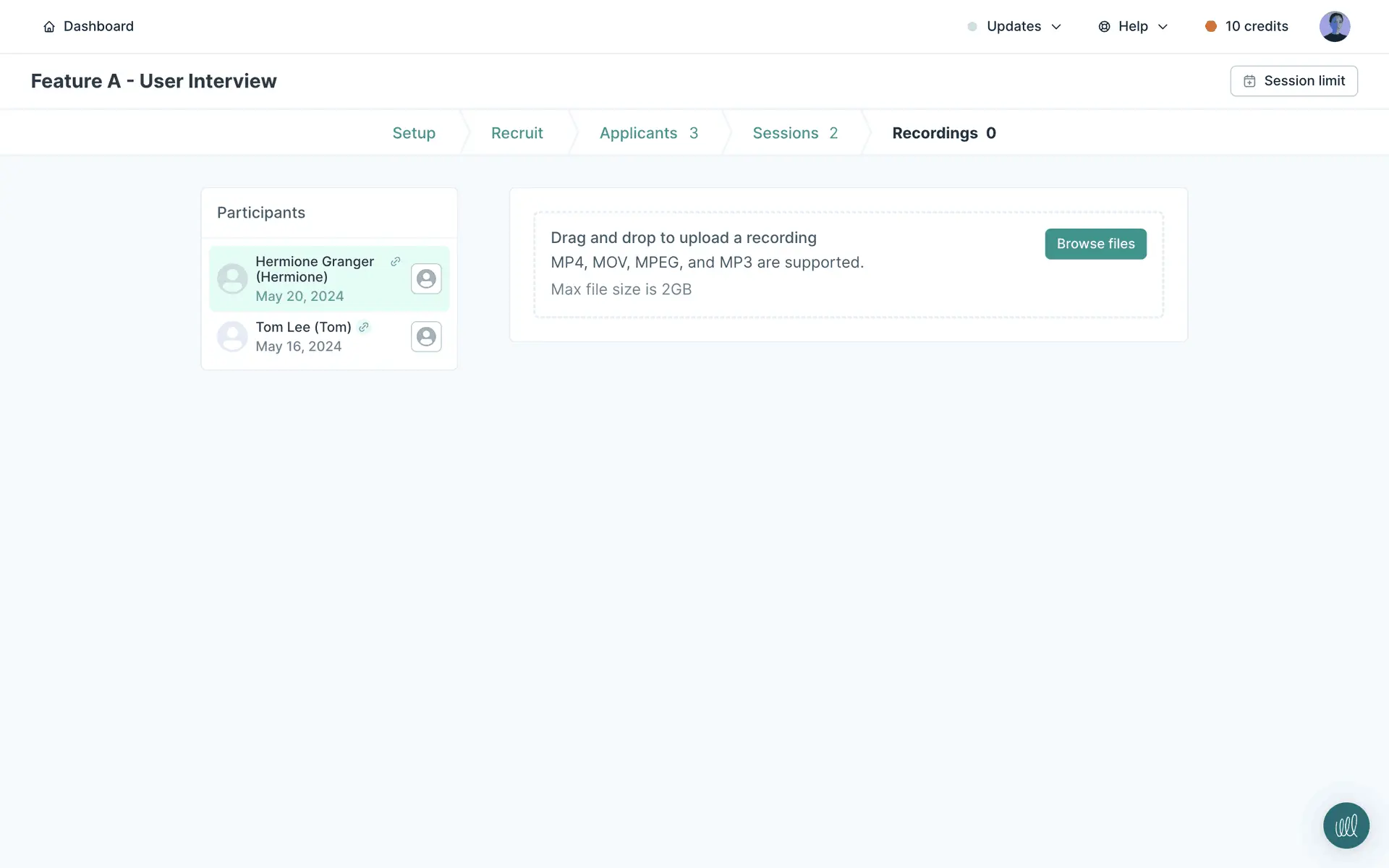Open Tom Lee's profile icon button
Image resolution: width=1389 pixels, height=868 pixels.
coord(426,336)
